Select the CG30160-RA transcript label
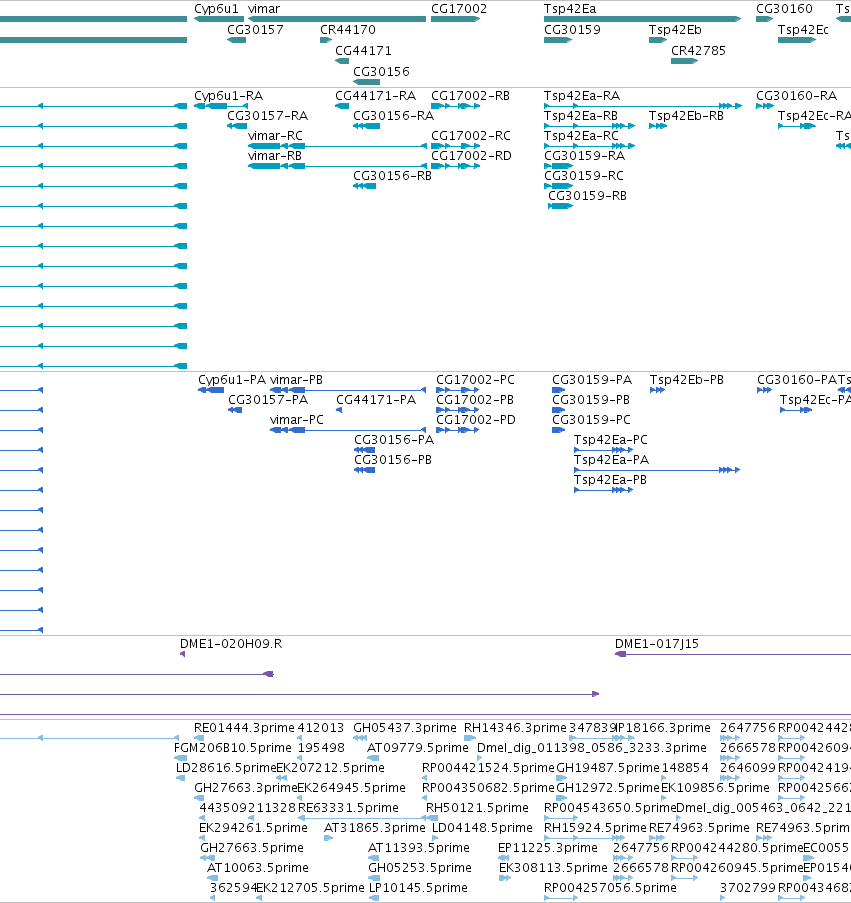851x903 pixels. point(796,96)
